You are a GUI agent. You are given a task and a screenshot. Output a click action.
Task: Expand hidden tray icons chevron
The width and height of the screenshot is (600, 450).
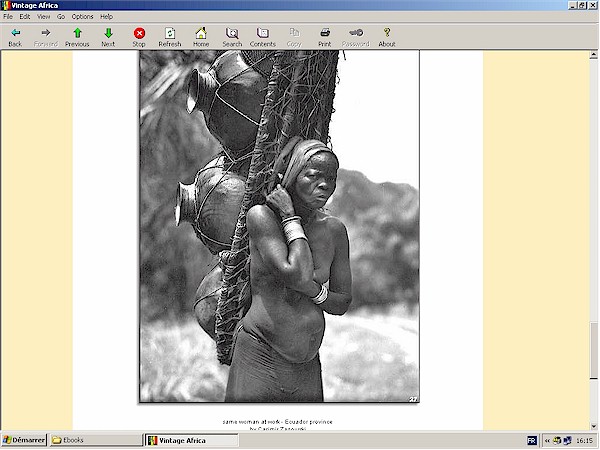pyautogui.click(x=547, y=440)
